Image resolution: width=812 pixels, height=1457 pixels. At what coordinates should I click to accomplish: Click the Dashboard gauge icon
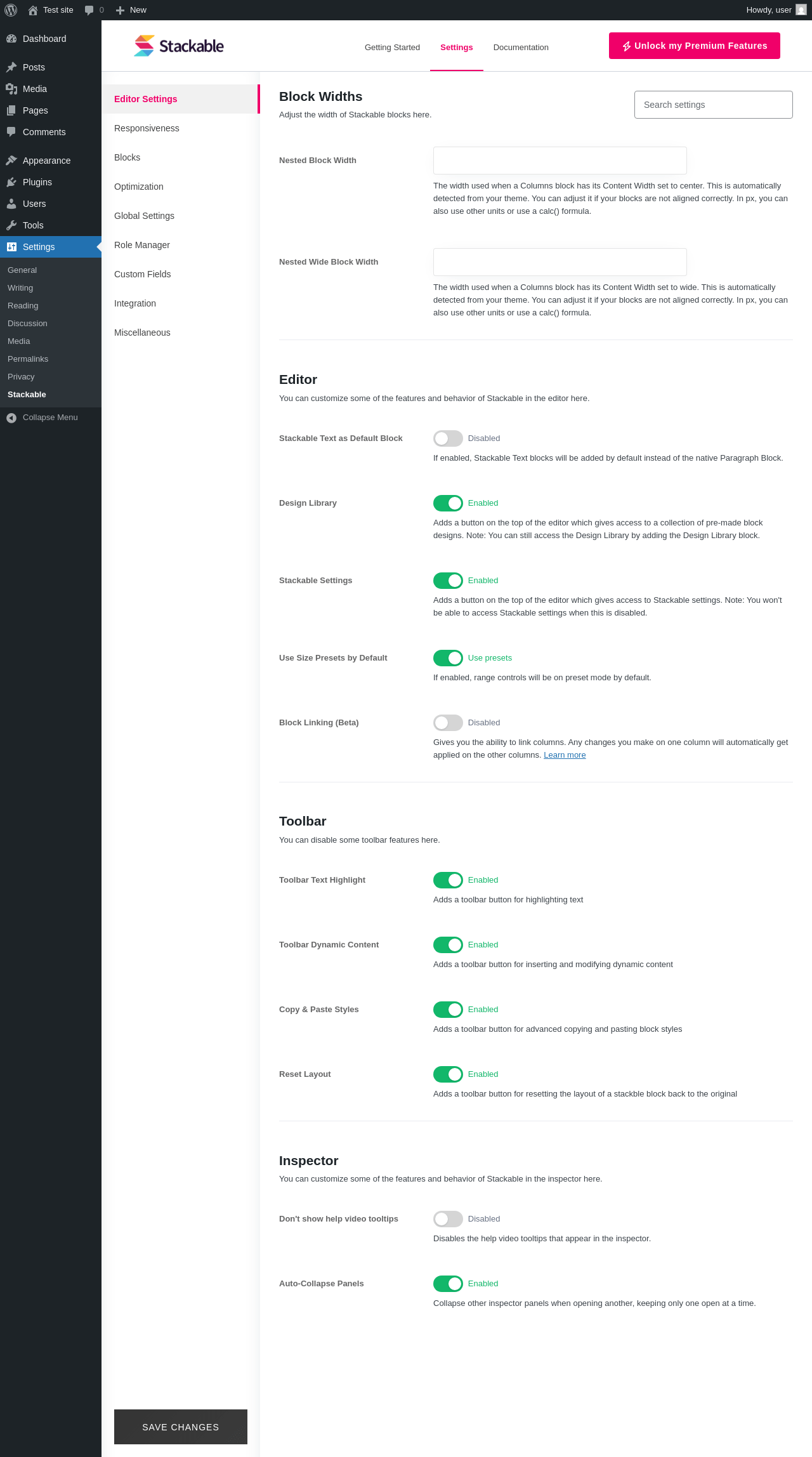coord(11,39)
